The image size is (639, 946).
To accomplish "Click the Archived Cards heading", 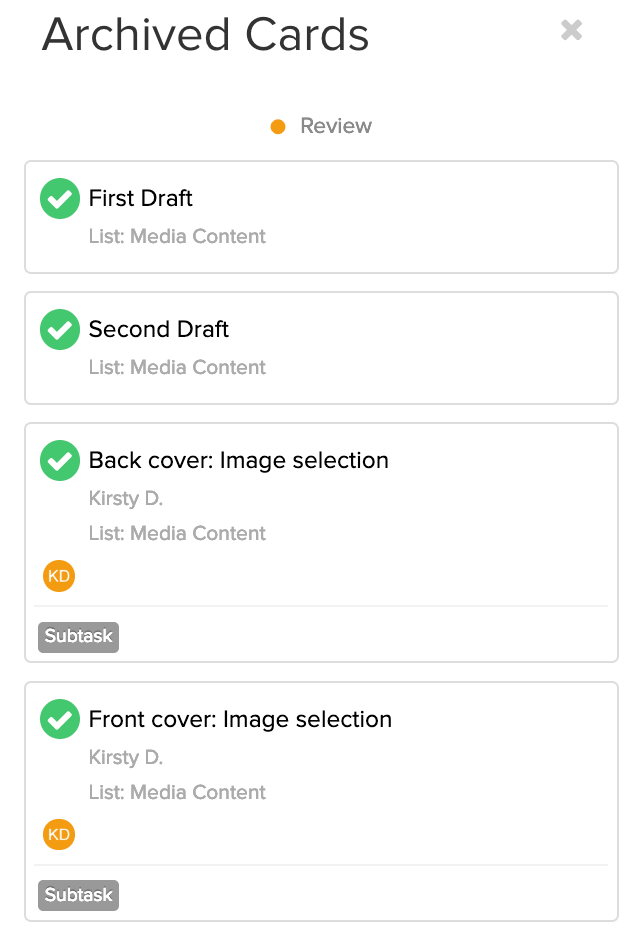I will point(205,34).
